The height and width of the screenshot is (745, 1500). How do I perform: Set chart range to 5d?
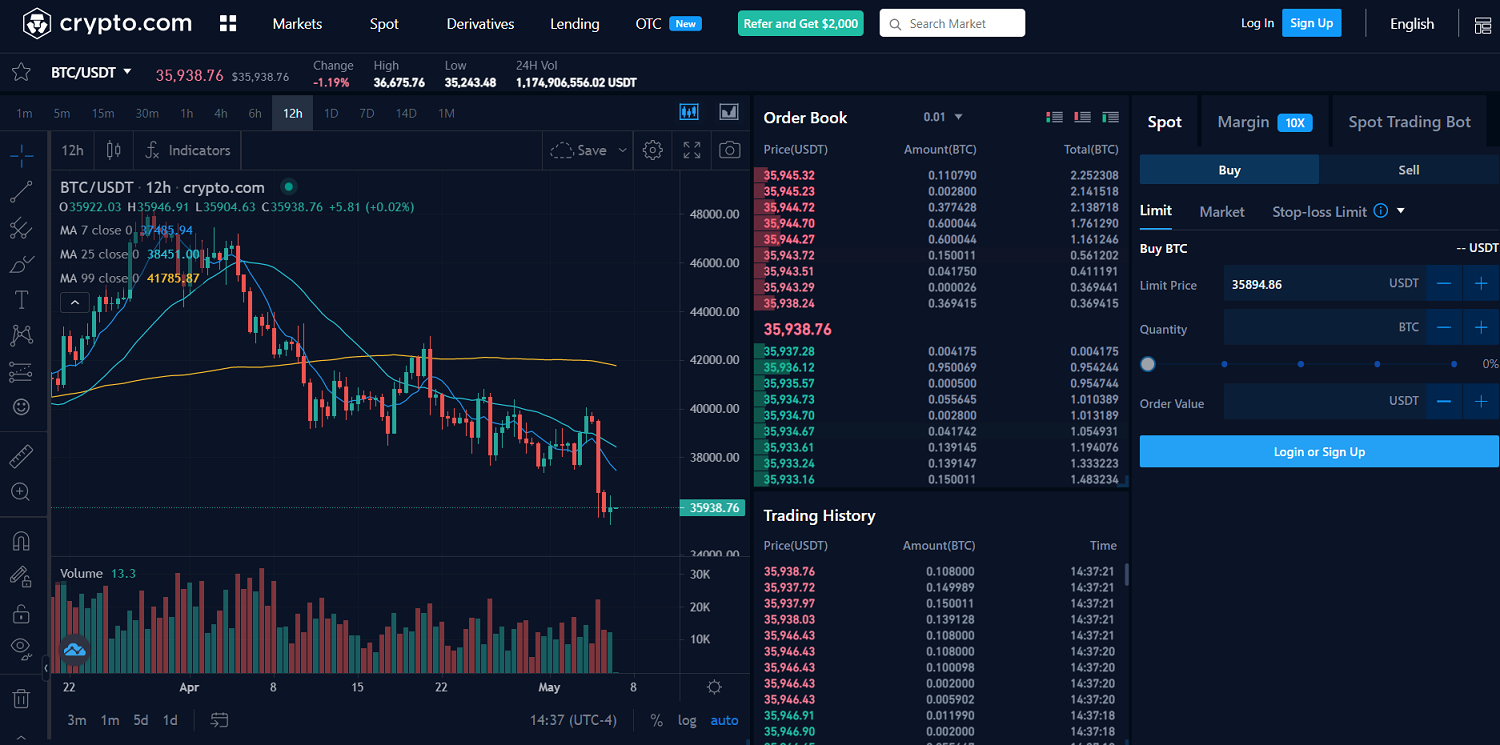click(x=141, y=720)
